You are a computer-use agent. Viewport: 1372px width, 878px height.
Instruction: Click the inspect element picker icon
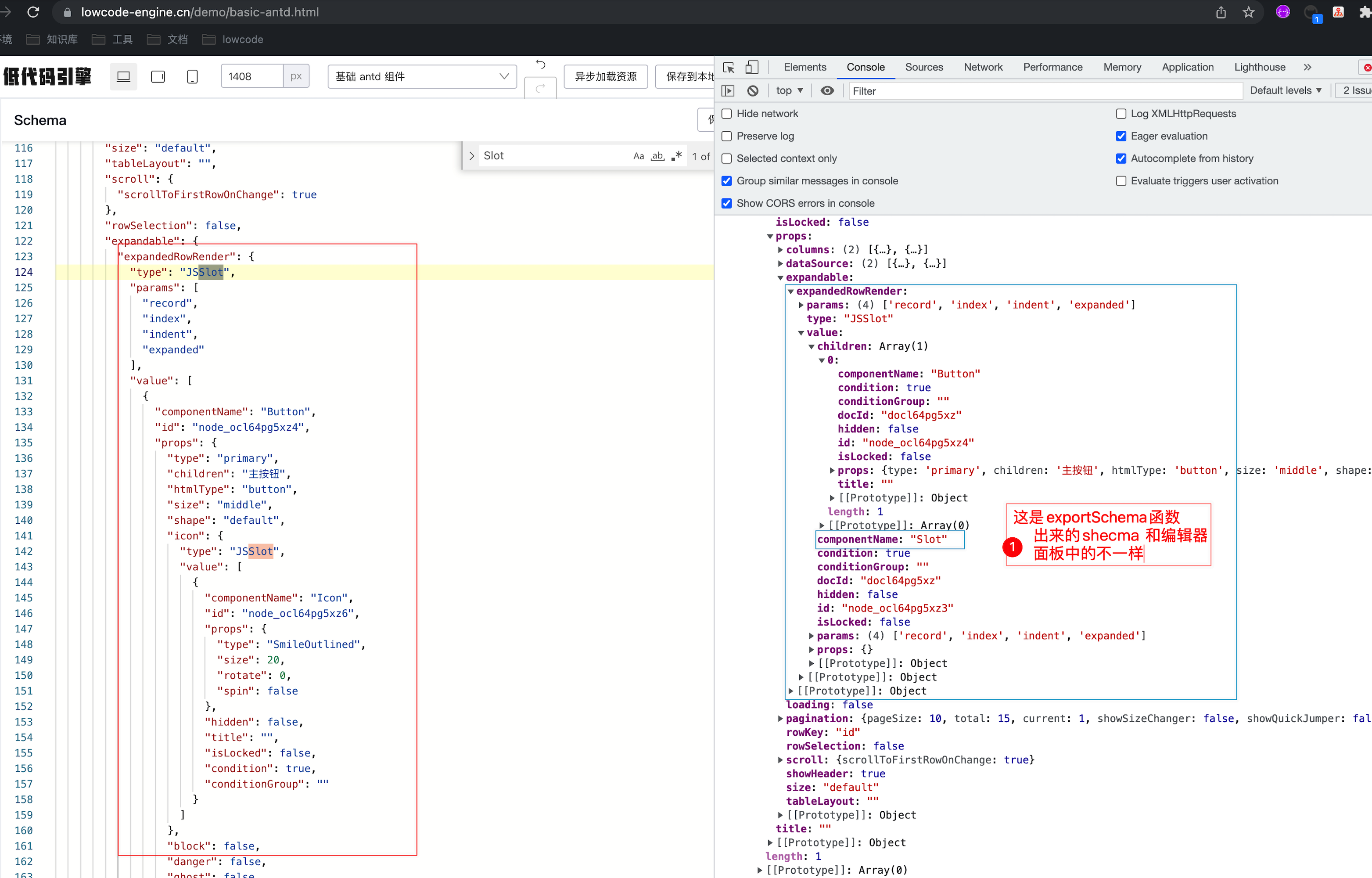[729, 67]
